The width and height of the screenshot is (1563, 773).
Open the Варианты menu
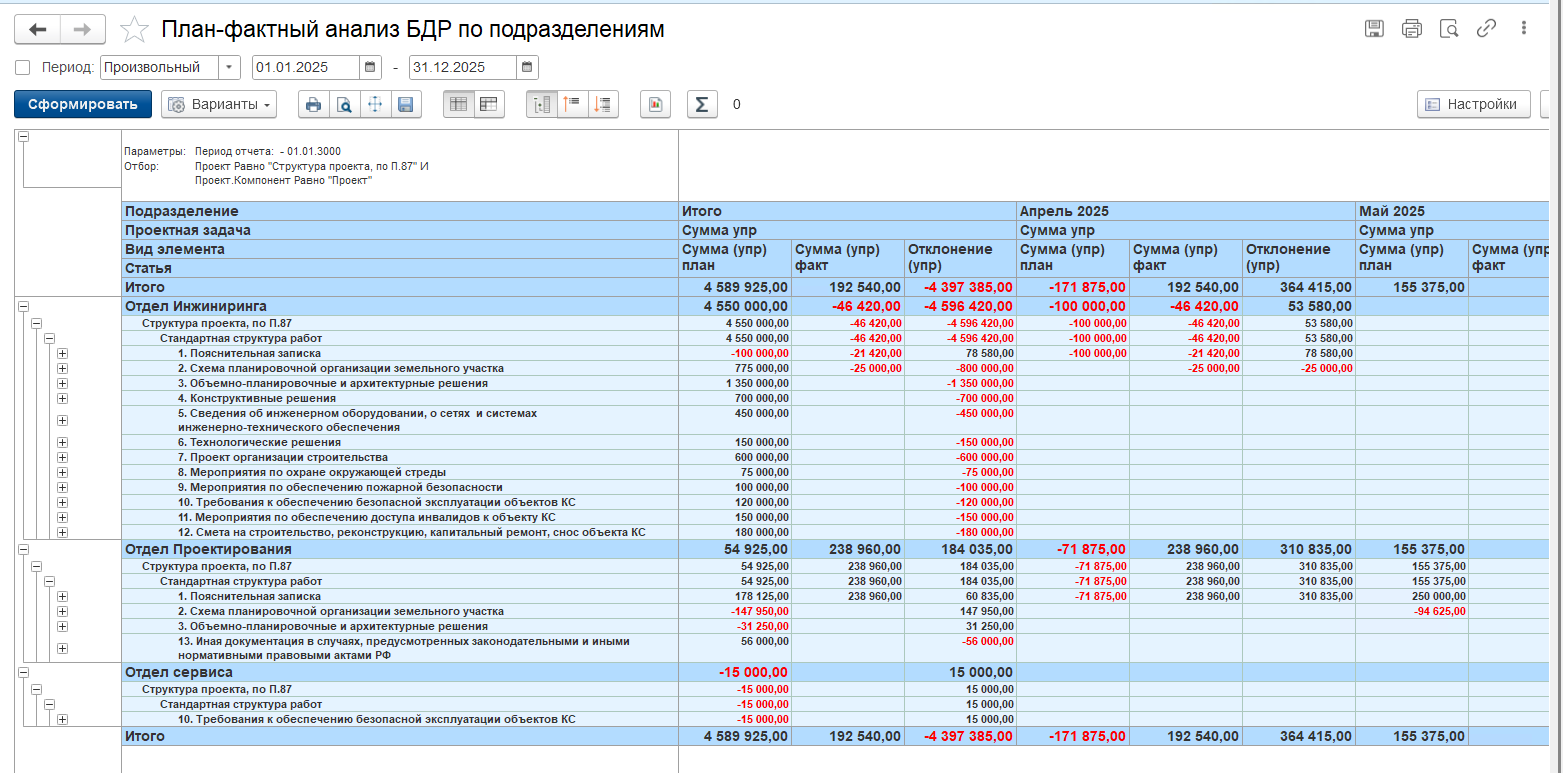pyautogui.click(x=220, y=104)
